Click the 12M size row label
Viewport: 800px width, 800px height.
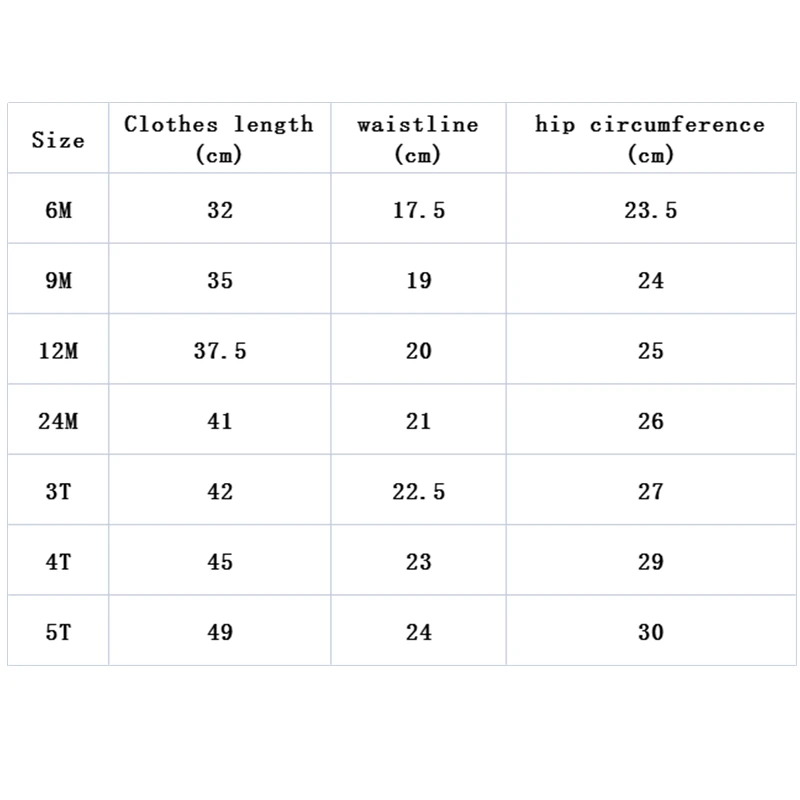pos(58,351)
